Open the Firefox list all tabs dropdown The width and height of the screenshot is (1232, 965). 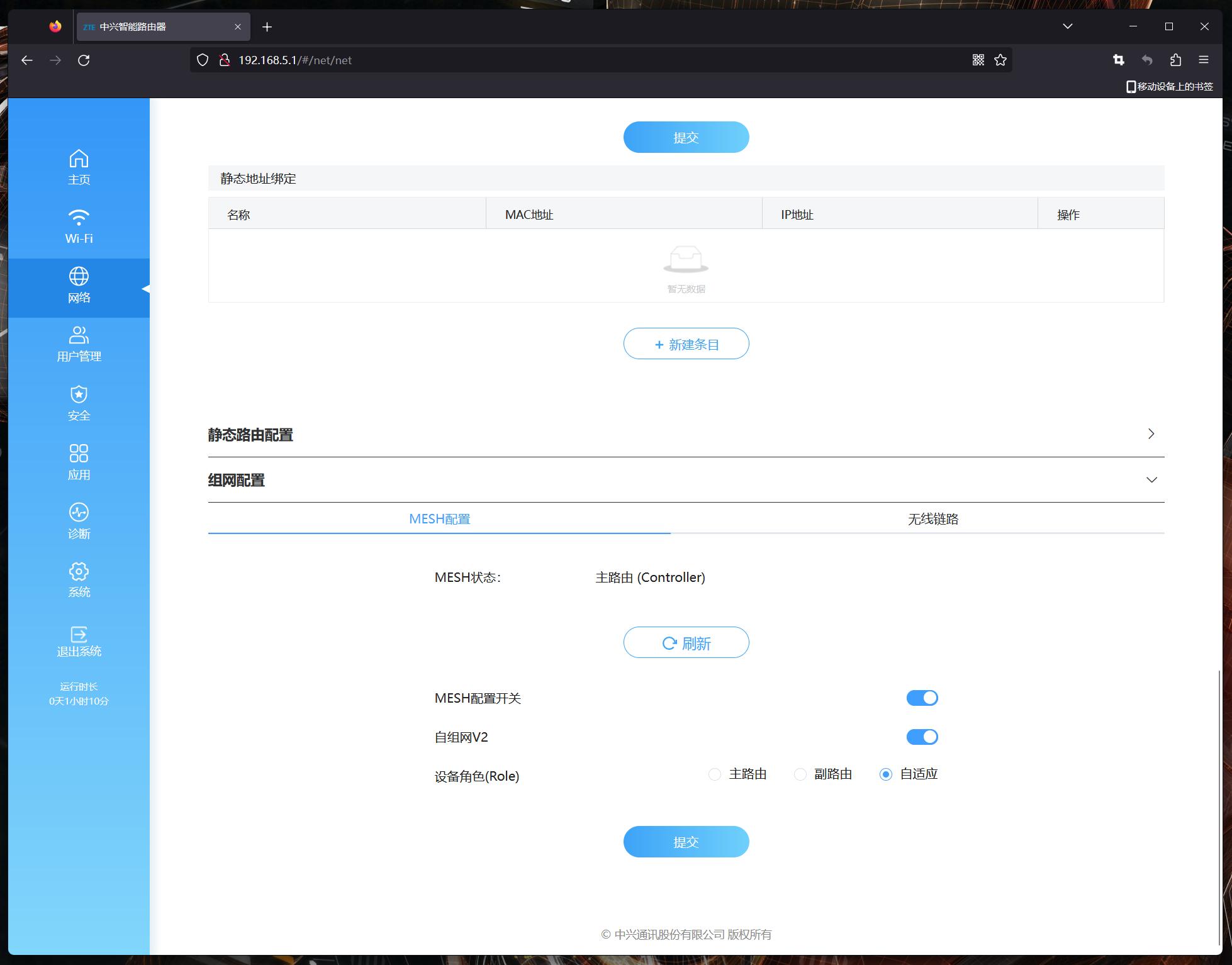1067,26
